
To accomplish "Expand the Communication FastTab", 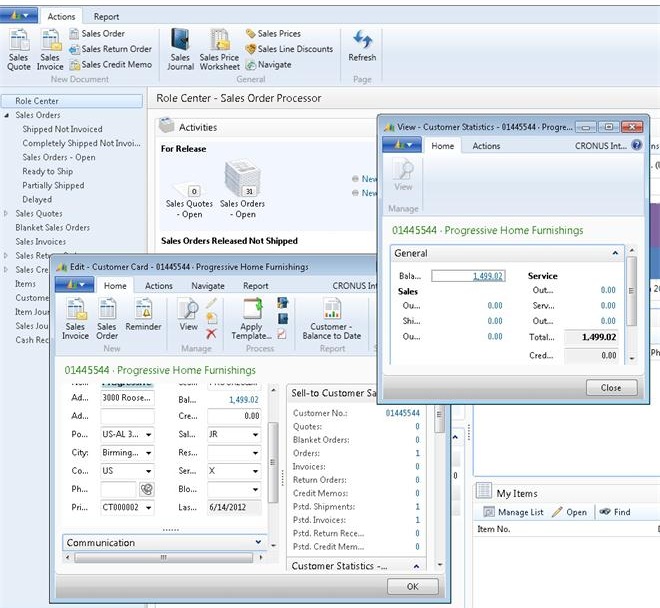I will click(258, 543).
